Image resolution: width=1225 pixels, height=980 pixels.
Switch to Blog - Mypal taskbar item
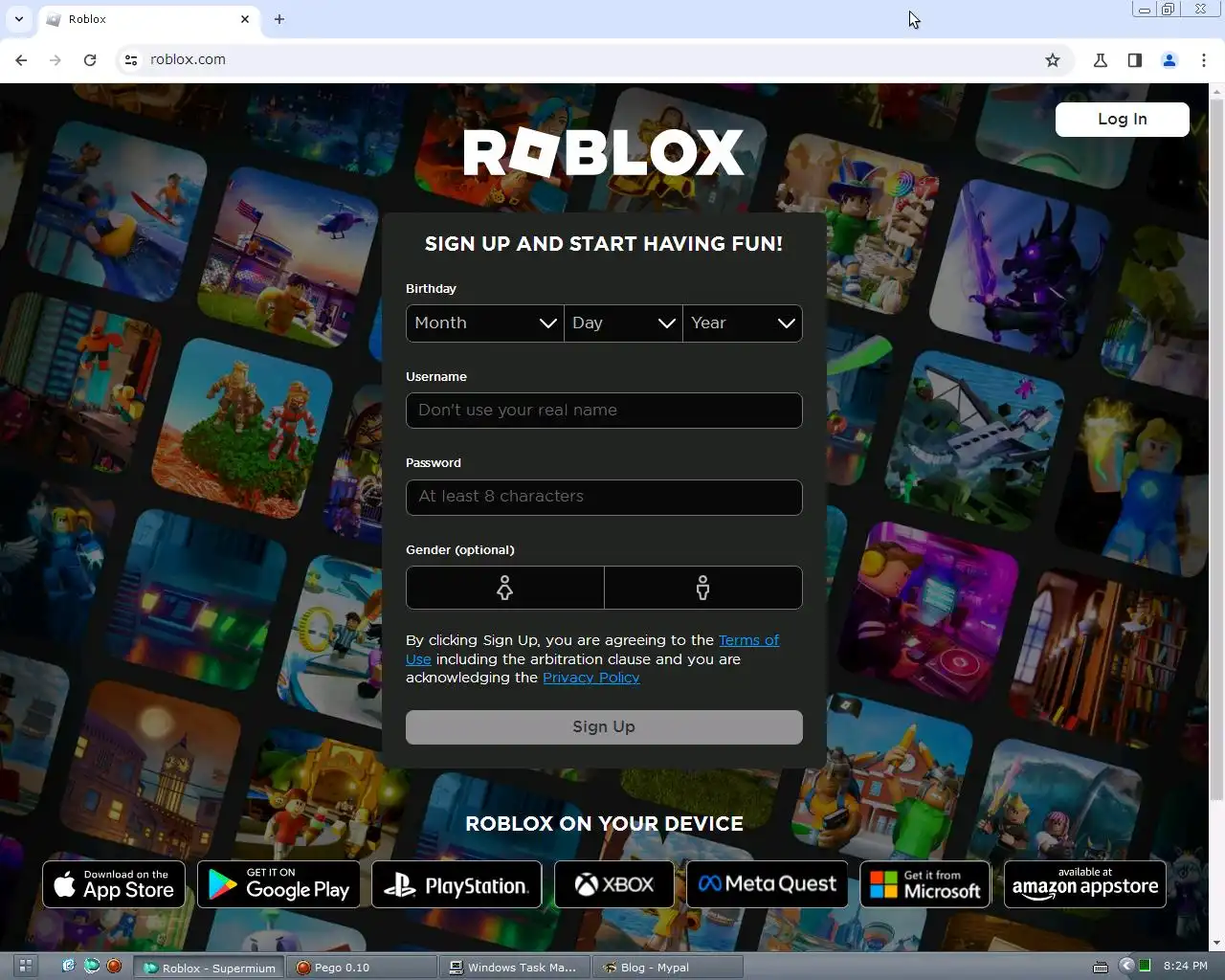tap(667, 968)
